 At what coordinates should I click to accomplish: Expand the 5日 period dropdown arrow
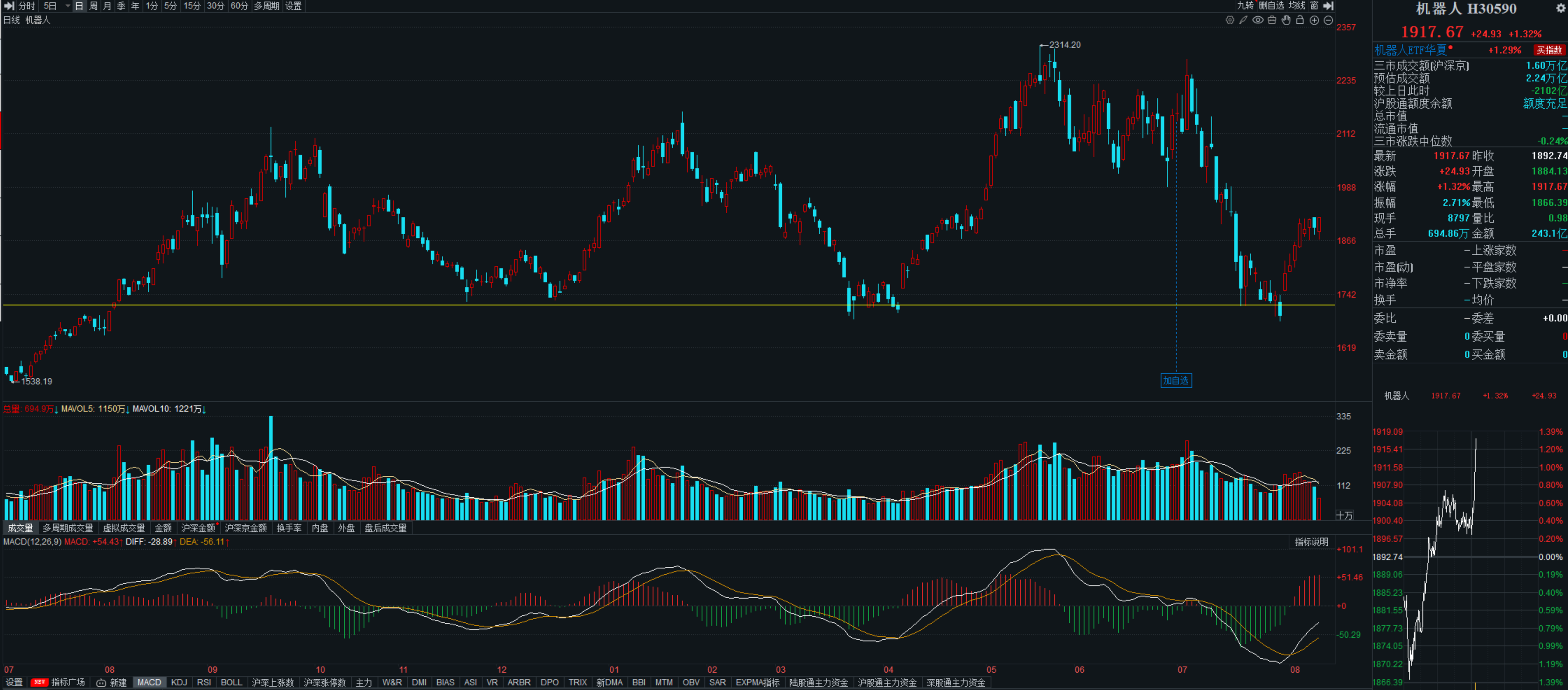click(x=68, y=6)
